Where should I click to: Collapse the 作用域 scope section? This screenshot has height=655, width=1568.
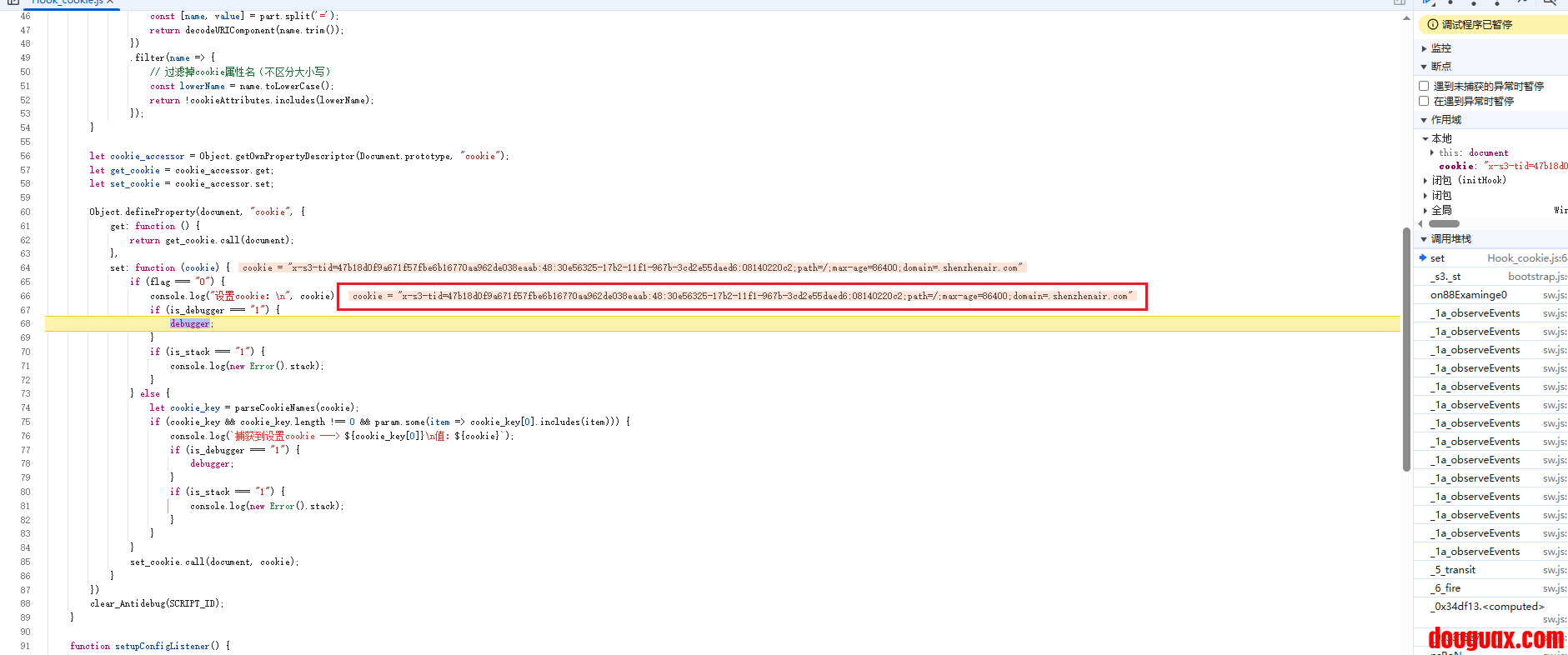click(1425, 120)
